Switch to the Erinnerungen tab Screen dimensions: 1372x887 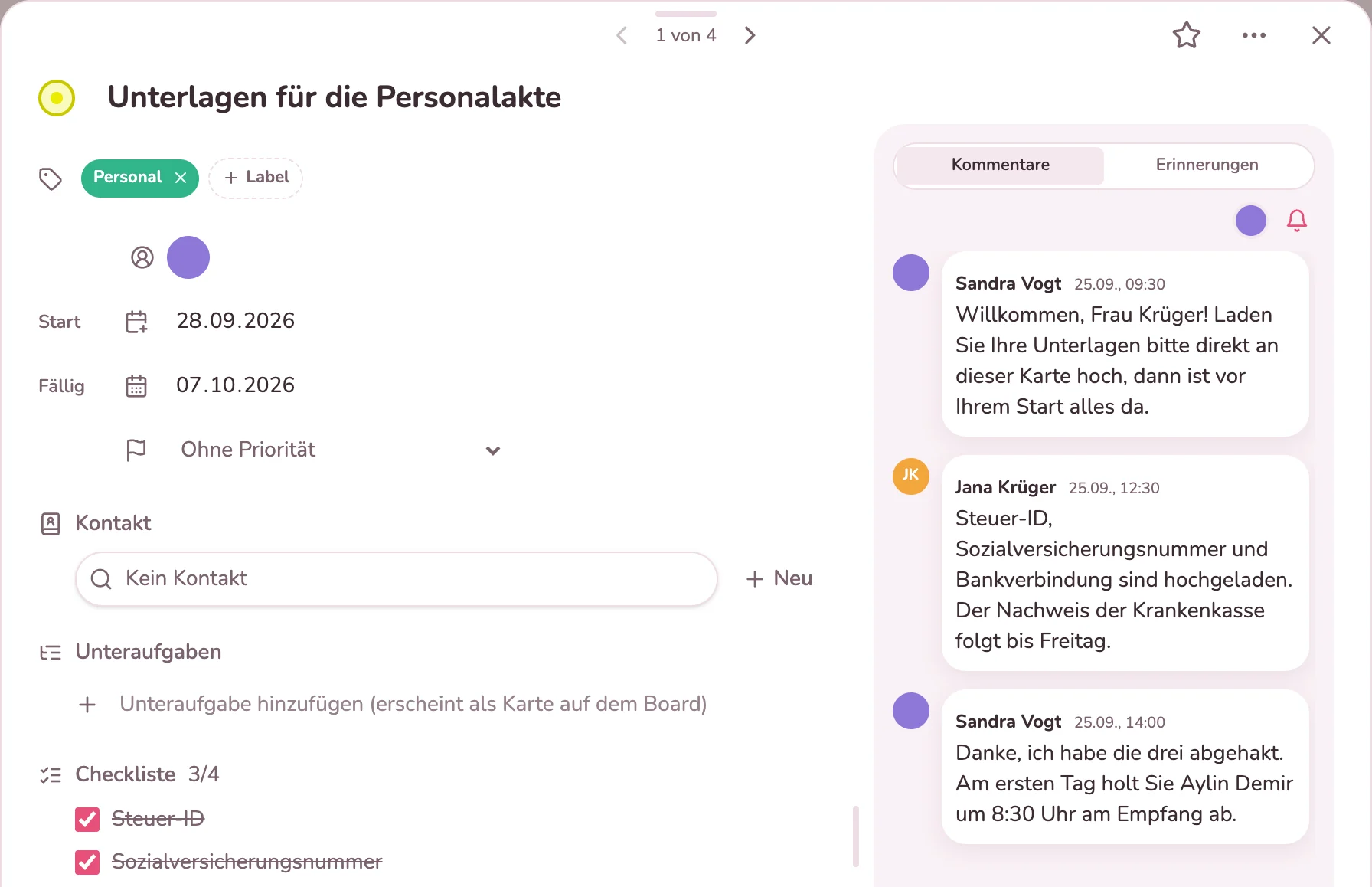pyautogui.click(x=1207, y=165)
